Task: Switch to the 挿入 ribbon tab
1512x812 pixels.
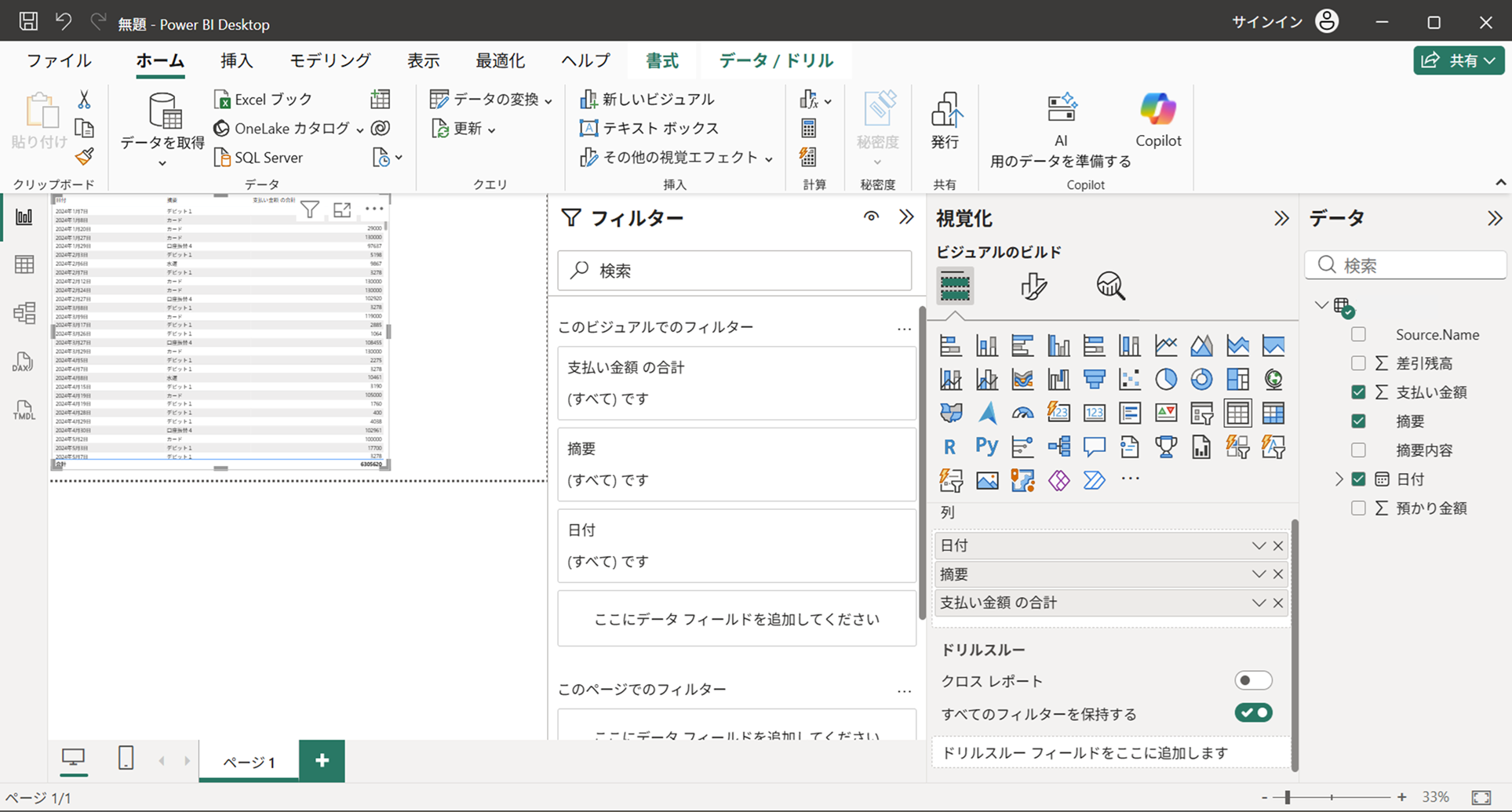Action: pos(236,60)
